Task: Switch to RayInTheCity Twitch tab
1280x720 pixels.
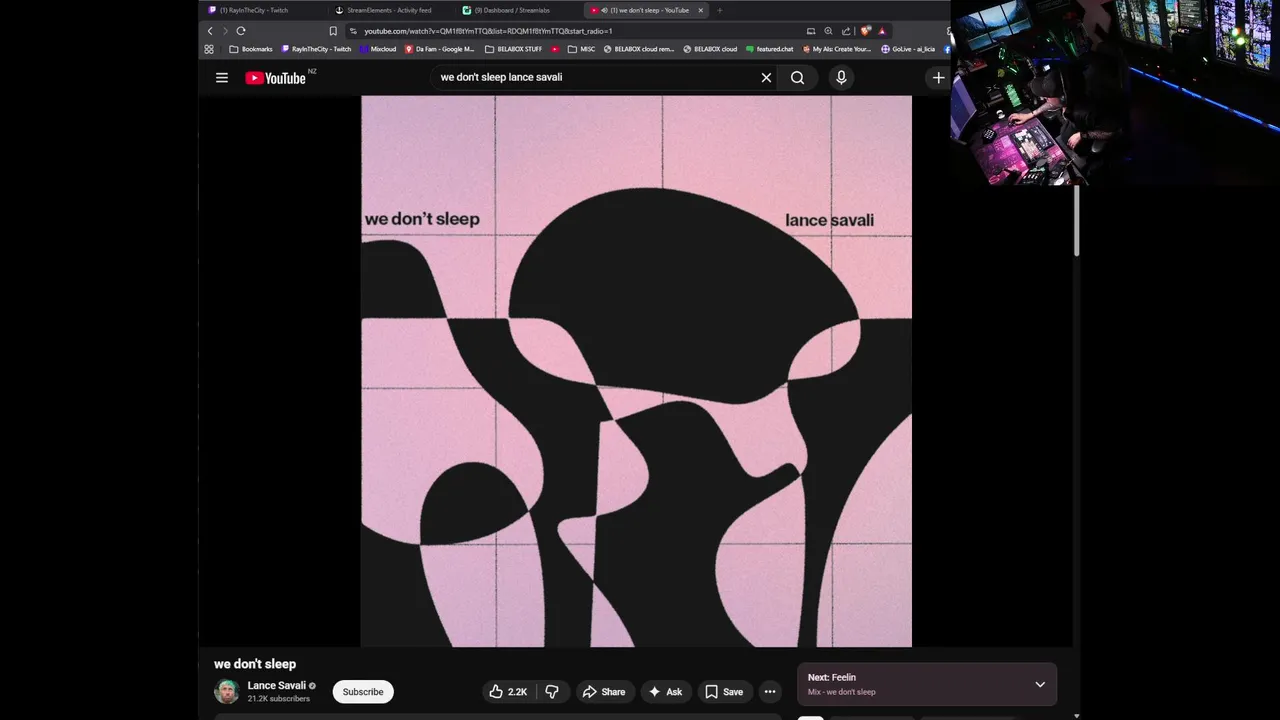Action: pos(263,10)
